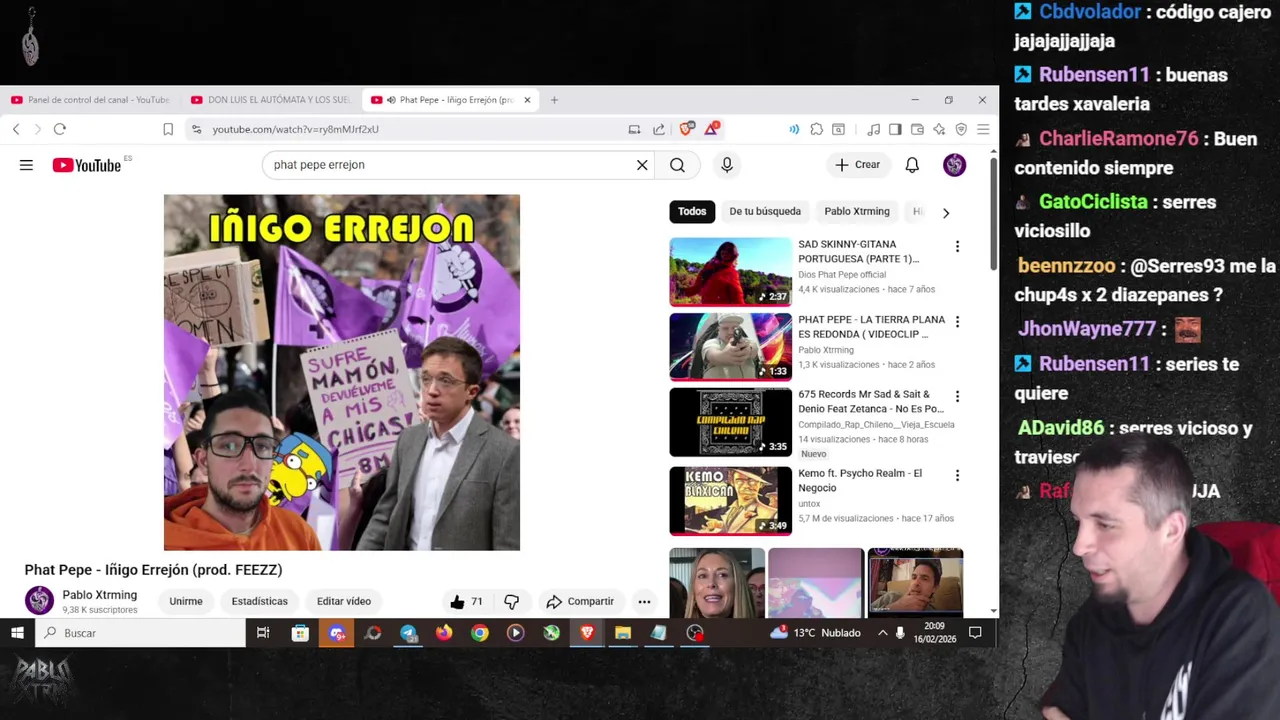1280x720 pixels.
Task: Open media control music note icon
Action: [873, 129]
